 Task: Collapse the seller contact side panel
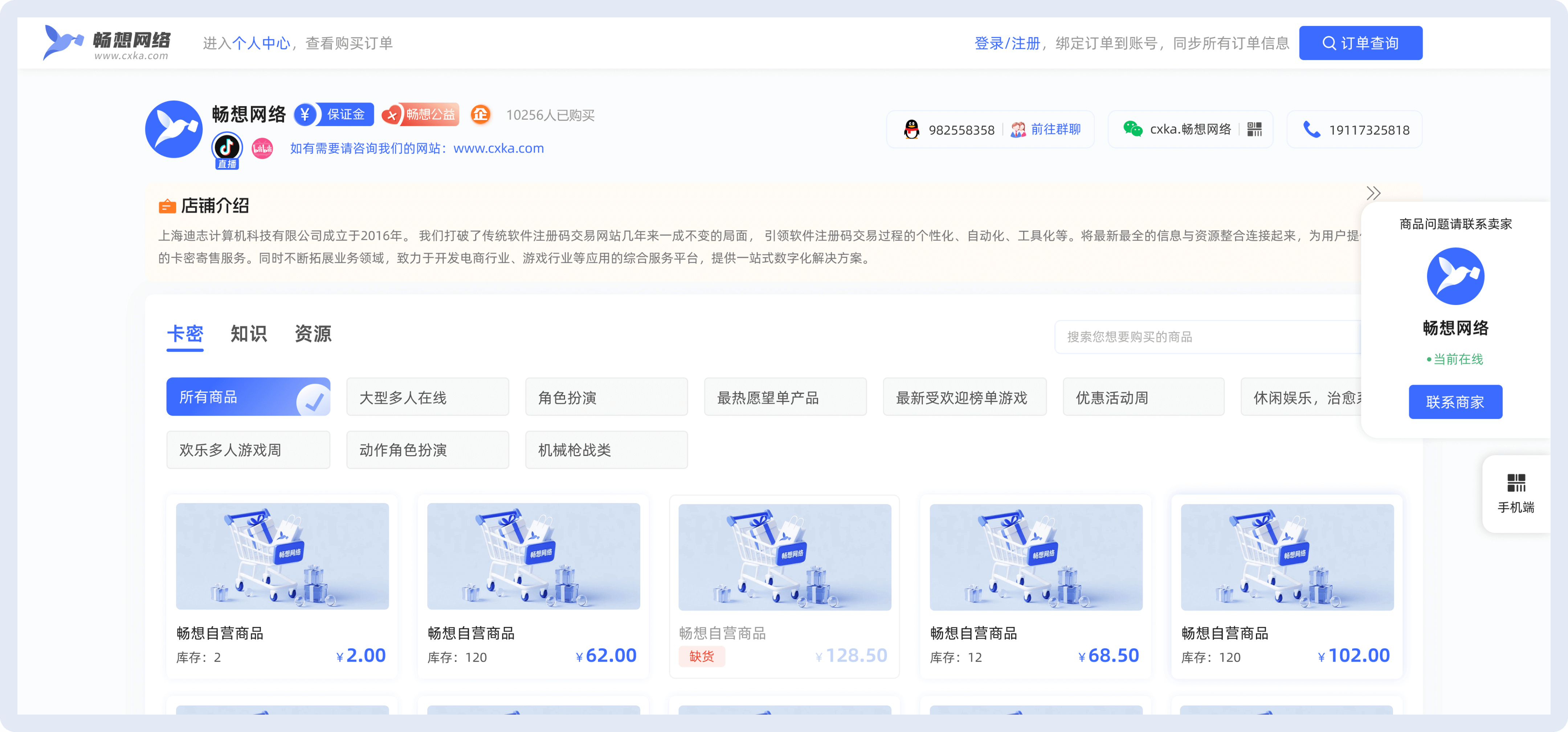1373,193
